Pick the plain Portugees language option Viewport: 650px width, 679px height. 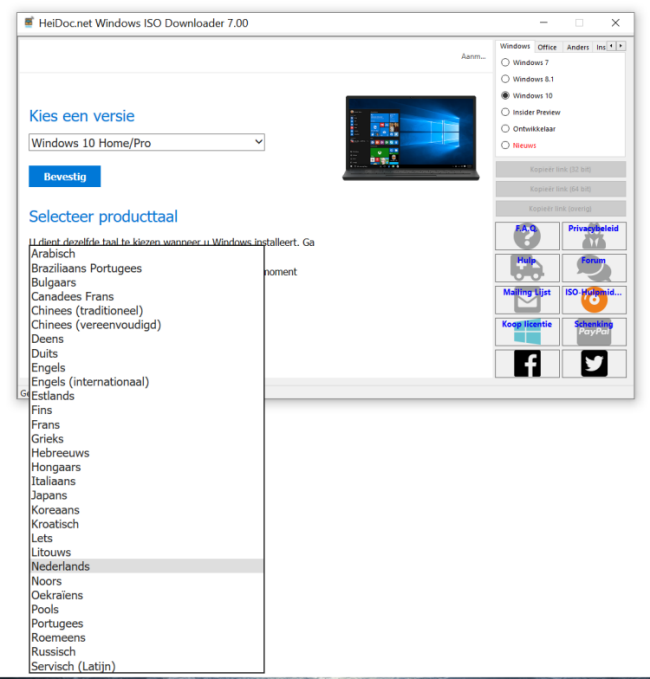tap(147, 624)
